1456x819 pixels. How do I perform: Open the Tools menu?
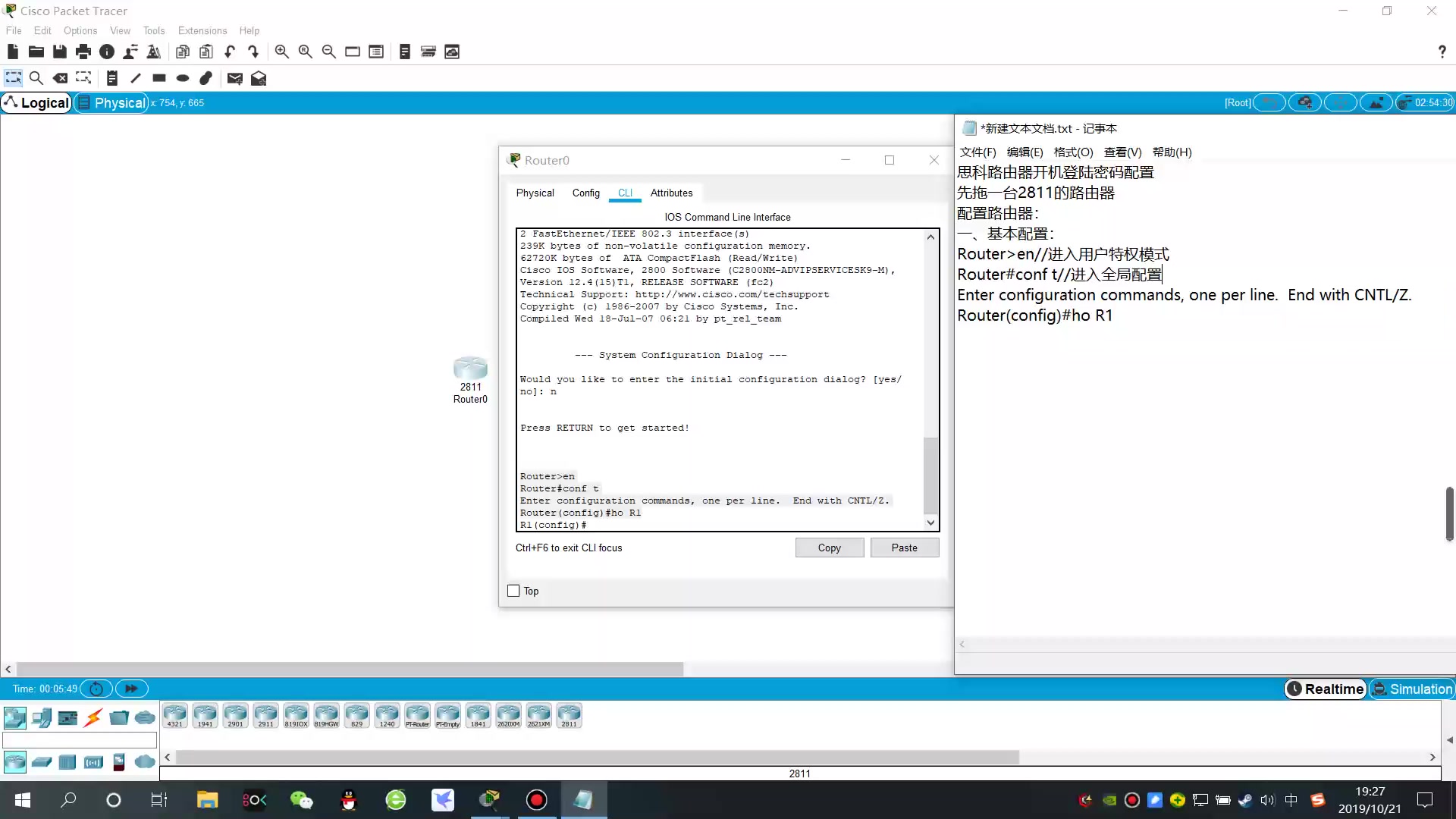(154, 30)
